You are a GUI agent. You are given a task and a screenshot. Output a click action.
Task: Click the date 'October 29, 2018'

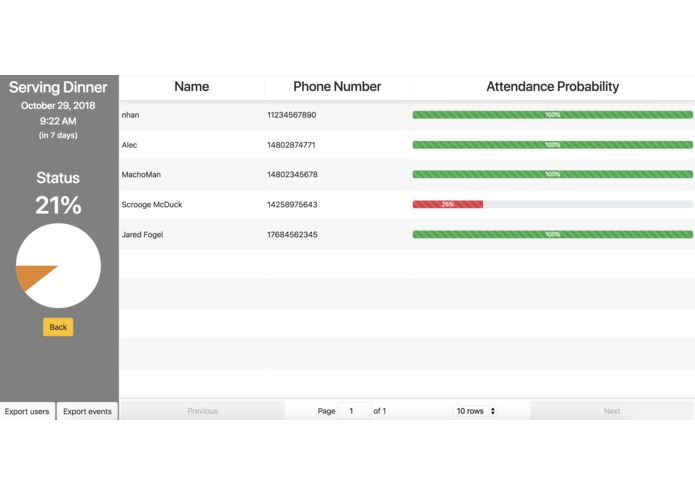point(58,105)
